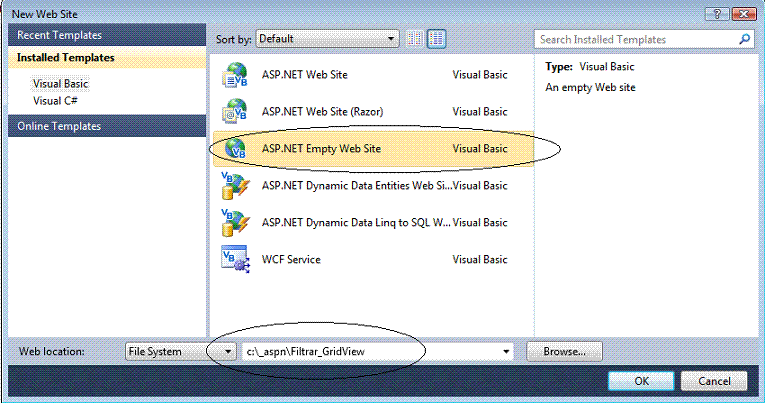Open the Installed Templates section

click(x=107, y=58)
